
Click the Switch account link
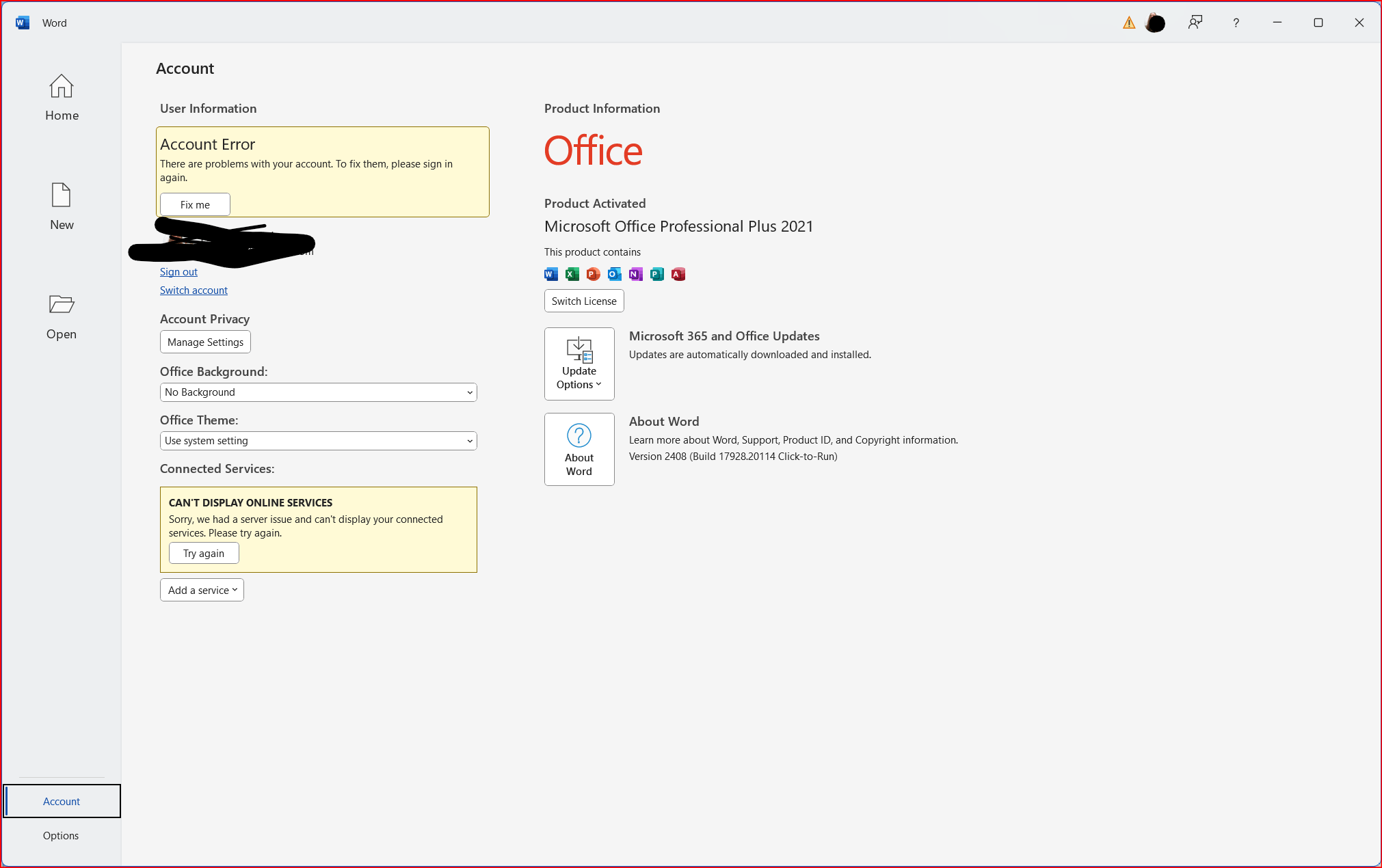click(x=194, y=290)
